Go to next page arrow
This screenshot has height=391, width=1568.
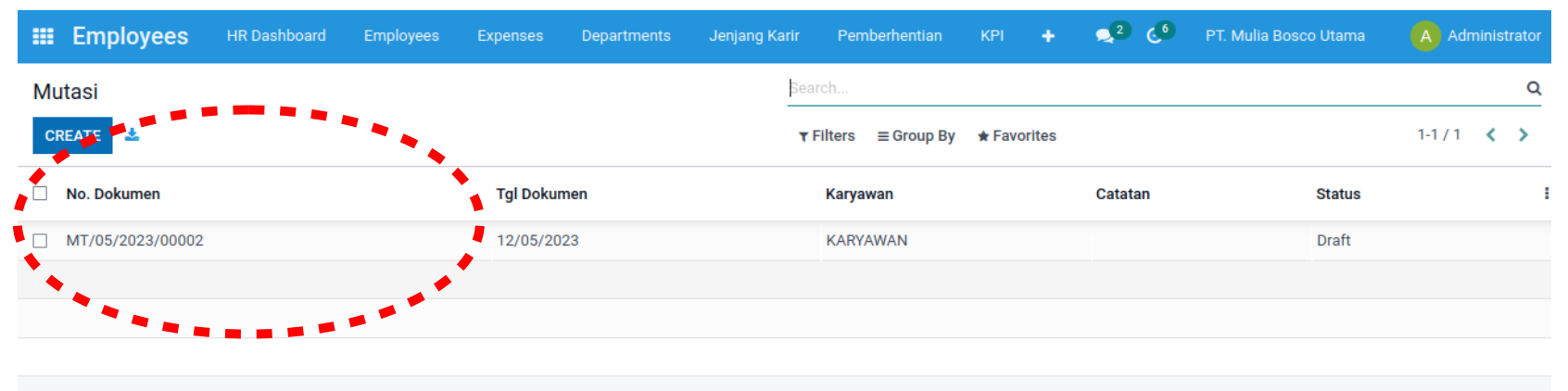click(x=1523, y=135)
